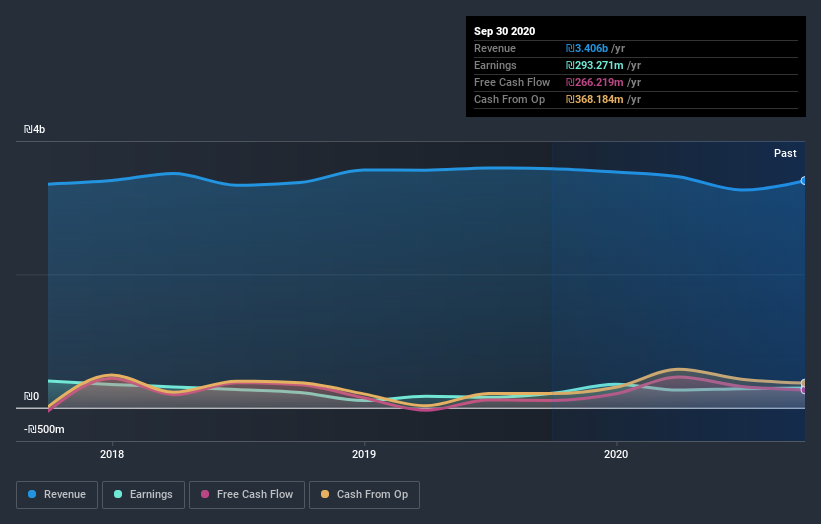
Task: Click the Revenue row label in tooltip
Action: tap(495, 48)
